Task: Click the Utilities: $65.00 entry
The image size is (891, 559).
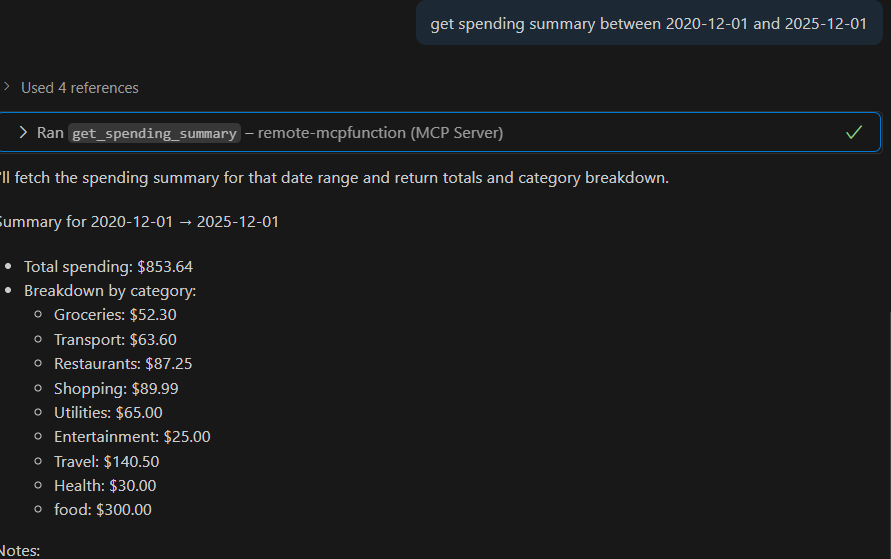Action: click(x=108, y=412)
